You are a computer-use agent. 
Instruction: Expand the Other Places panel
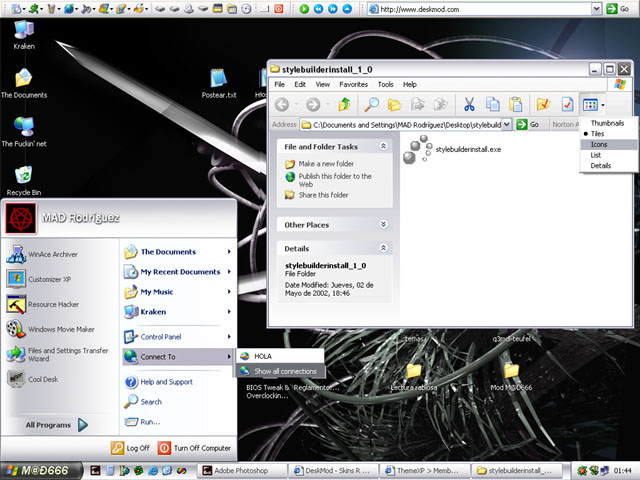[x=383, y=224]
